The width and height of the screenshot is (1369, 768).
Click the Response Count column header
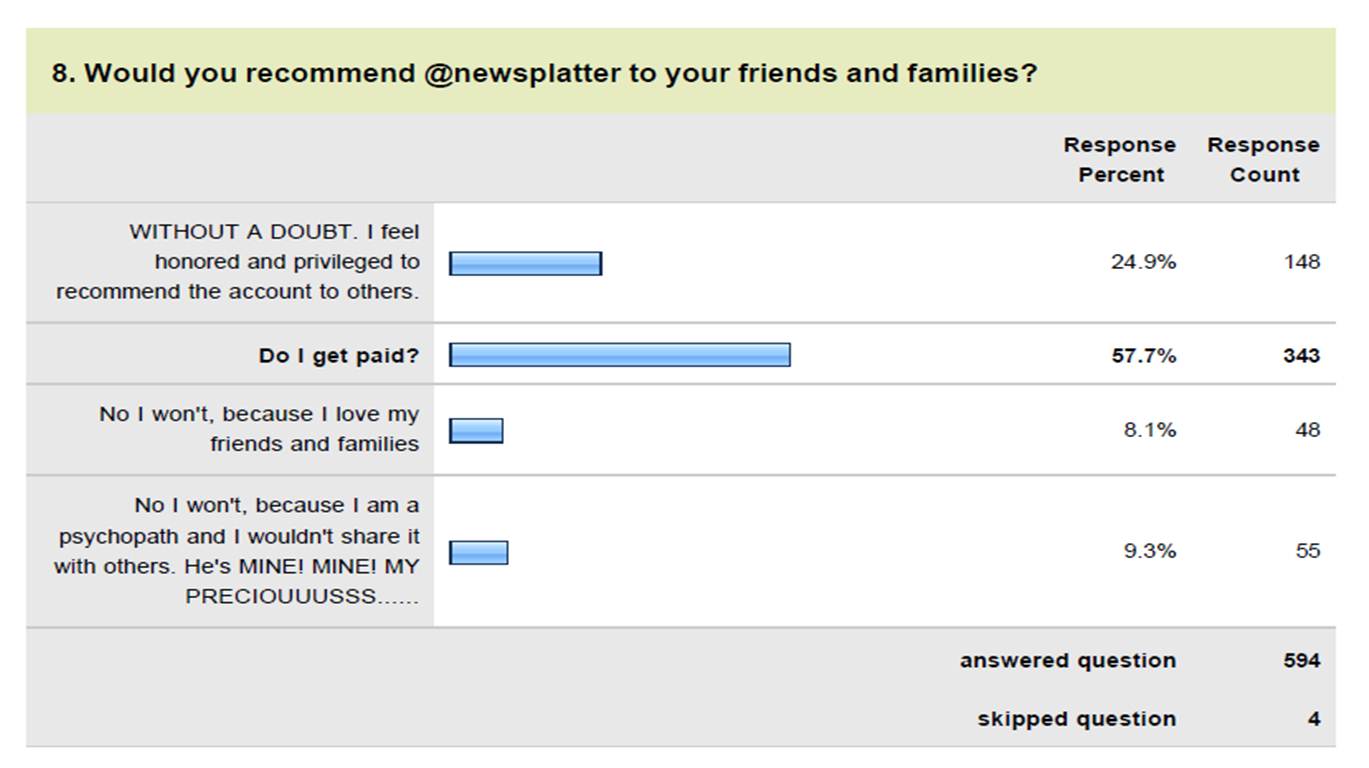tap(1263, 160)
